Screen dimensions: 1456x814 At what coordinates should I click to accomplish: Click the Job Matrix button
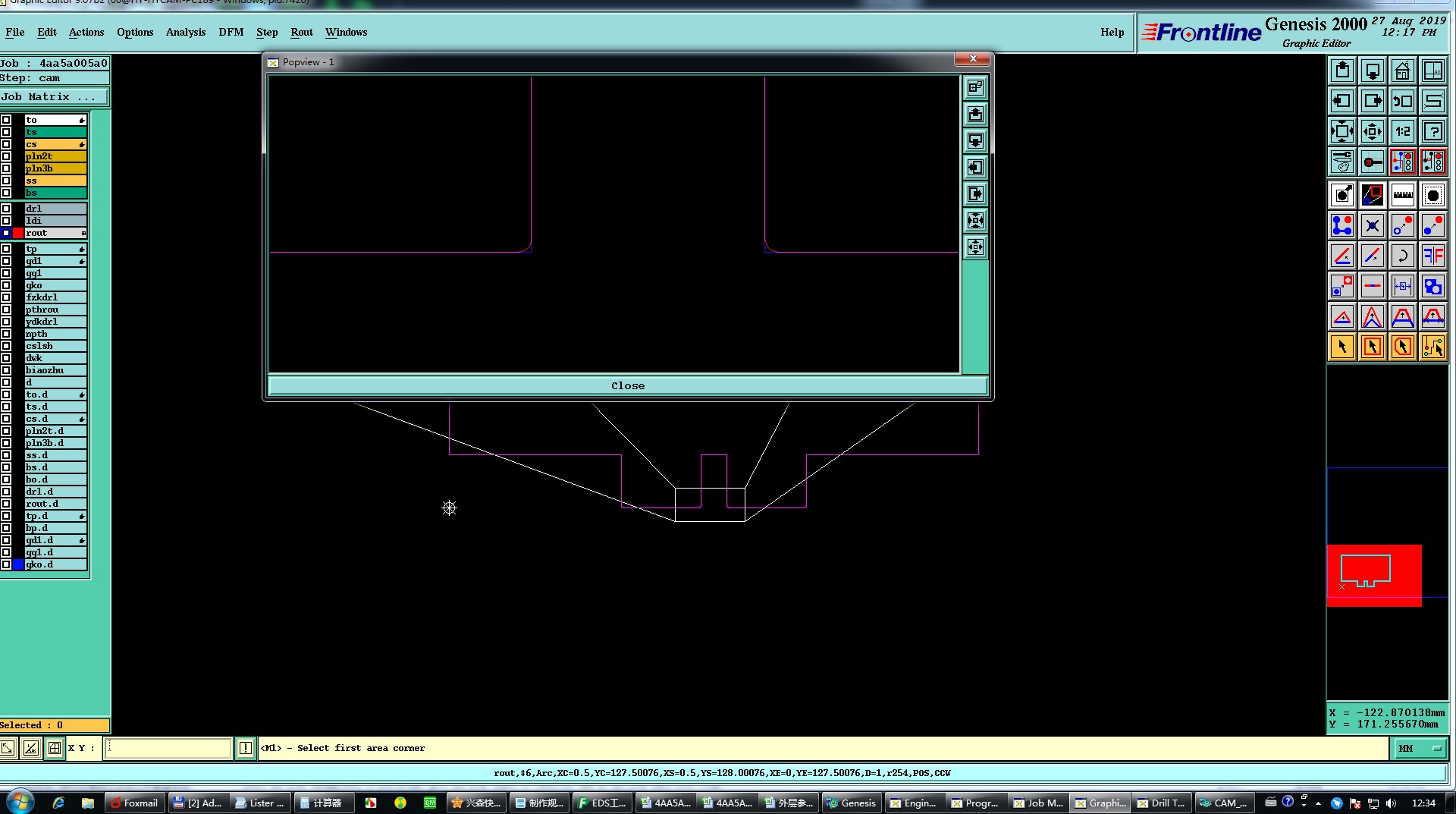(x=54, y=97)
